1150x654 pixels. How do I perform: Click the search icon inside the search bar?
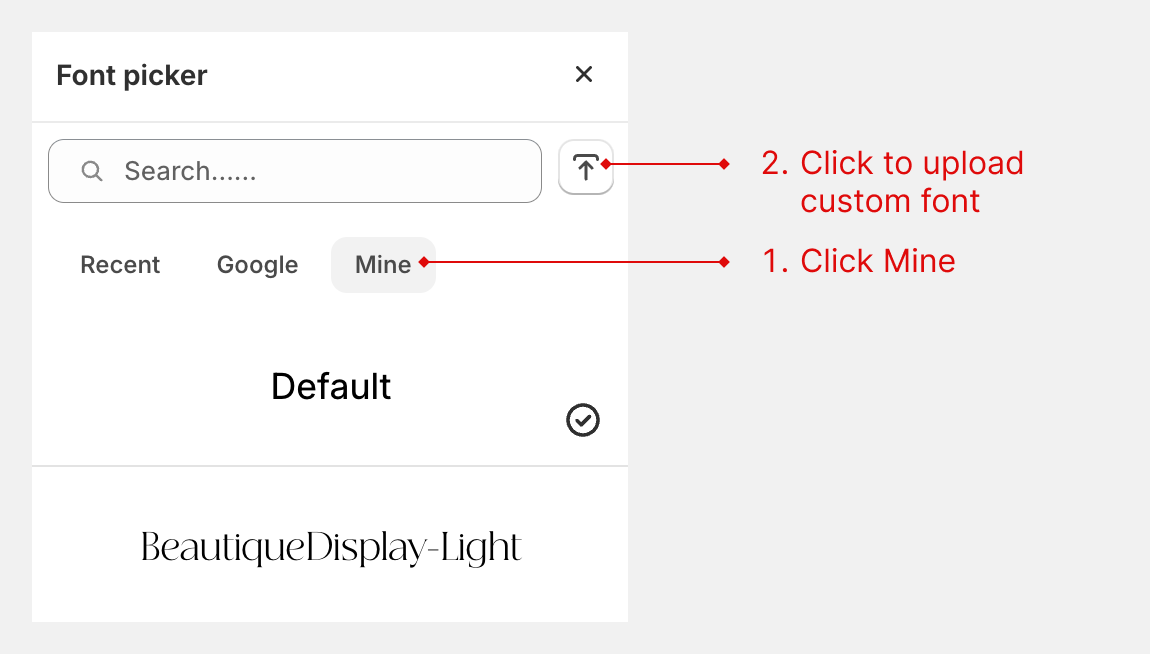(x=91, y=171)
